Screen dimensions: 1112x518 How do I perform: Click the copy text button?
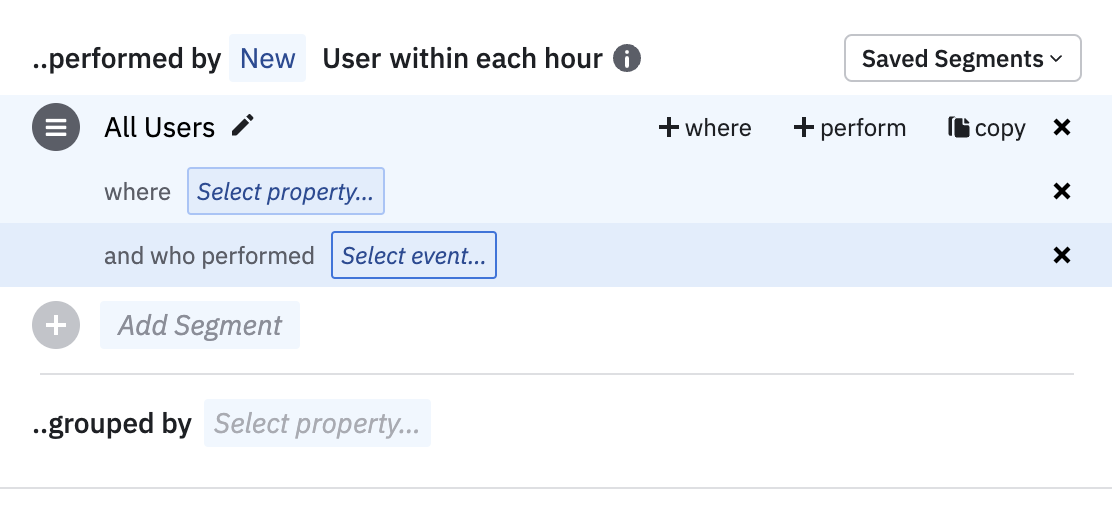pyautogui.click(x=1000, y=128)
